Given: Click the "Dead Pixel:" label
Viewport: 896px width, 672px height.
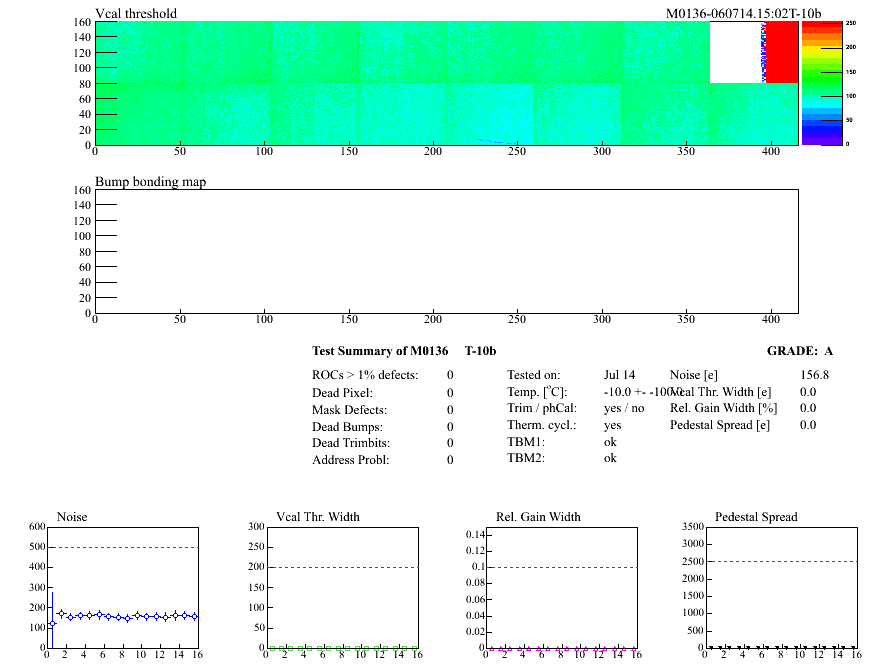Looking at the screenshot, I should (342, 393).
